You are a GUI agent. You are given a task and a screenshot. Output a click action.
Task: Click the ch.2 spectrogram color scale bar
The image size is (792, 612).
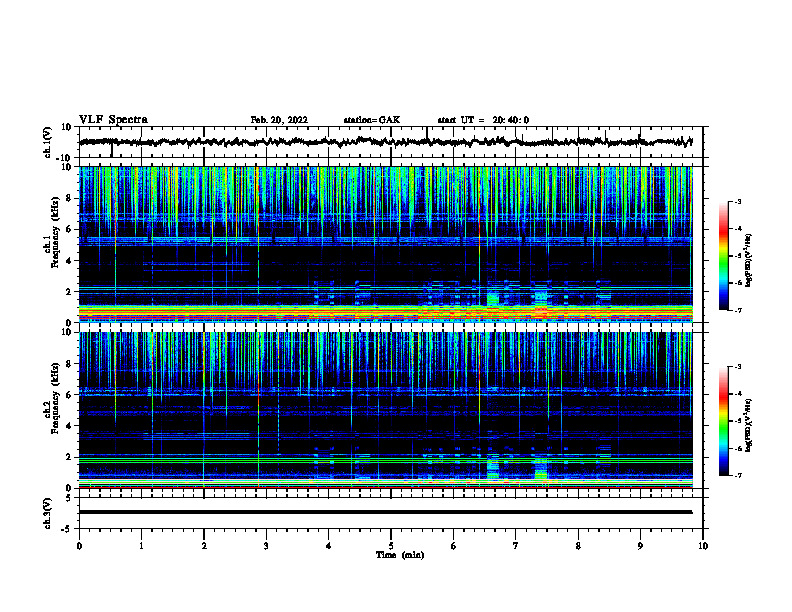(x=723, y=421)
